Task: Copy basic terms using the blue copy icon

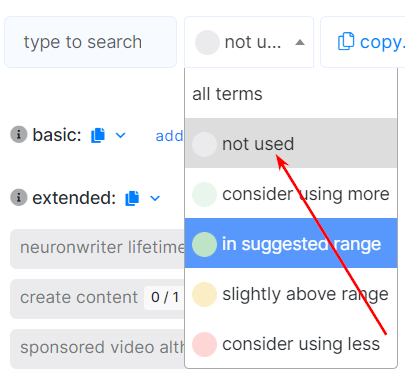Action: (98, 135)
